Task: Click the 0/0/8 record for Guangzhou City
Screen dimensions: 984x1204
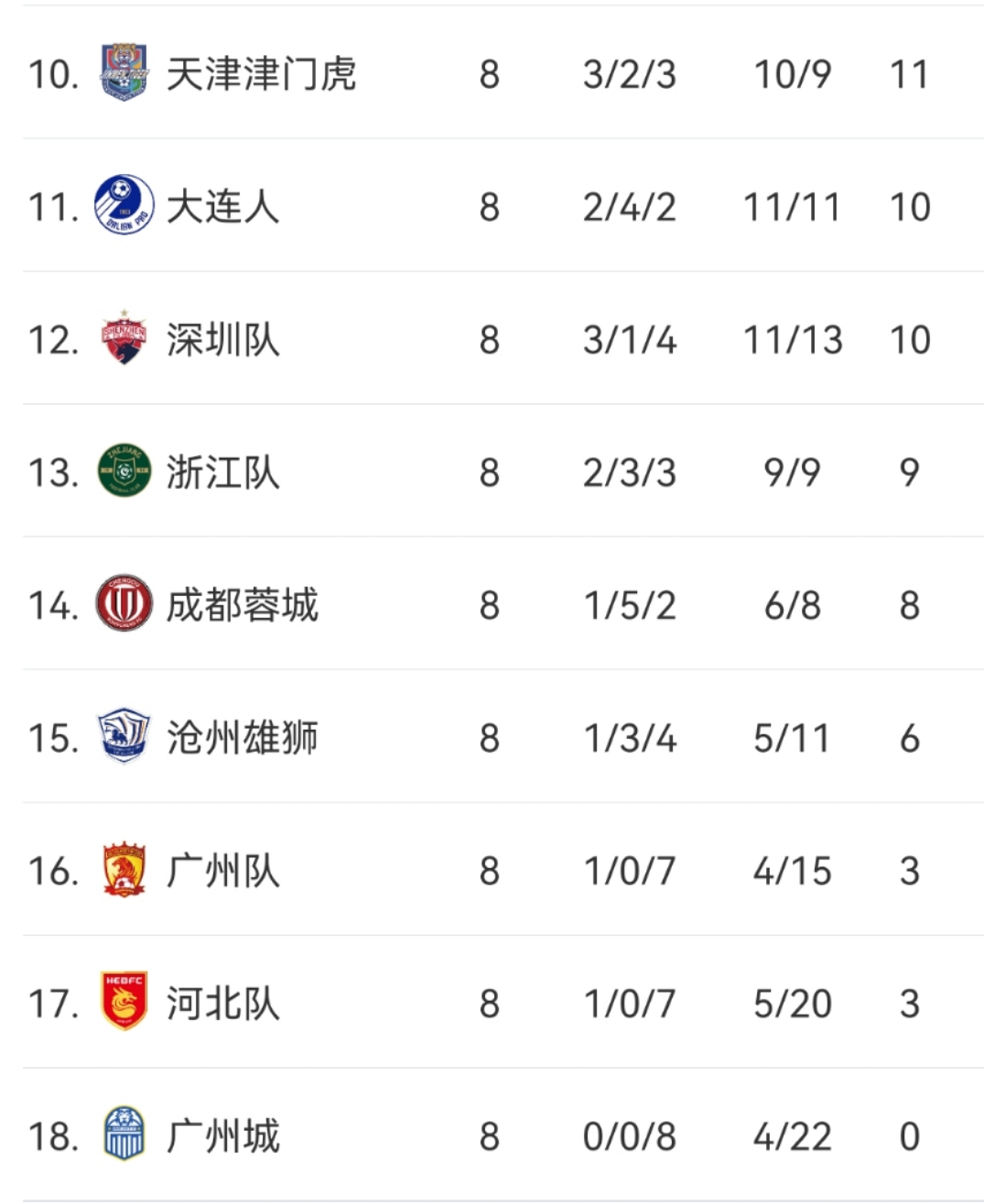Action: (x=629, y=1136)
